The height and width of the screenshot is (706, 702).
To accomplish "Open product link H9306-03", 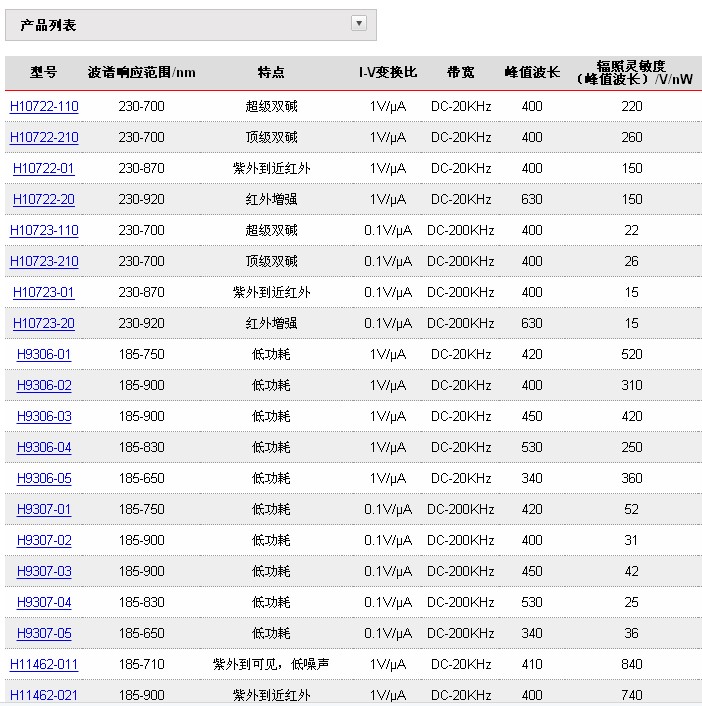I will 44,416.
